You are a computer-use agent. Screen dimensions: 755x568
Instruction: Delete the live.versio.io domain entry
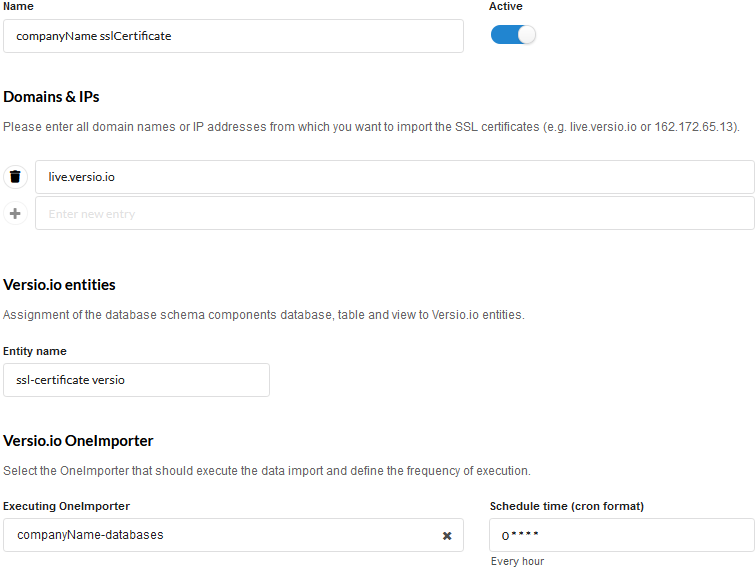point(15,177)
